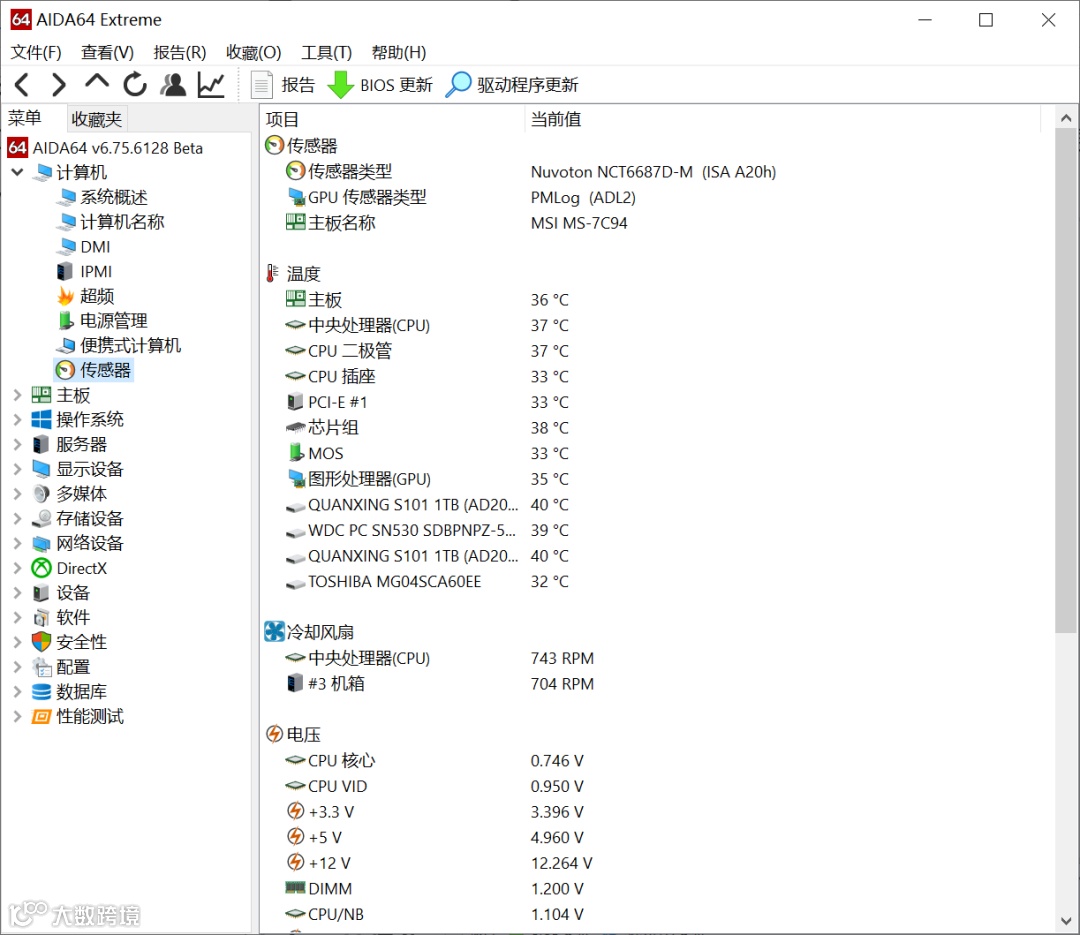The image size is (1080, 935).
Task: Click BIOS 更新 button
Action: click(x=380, y=85)
